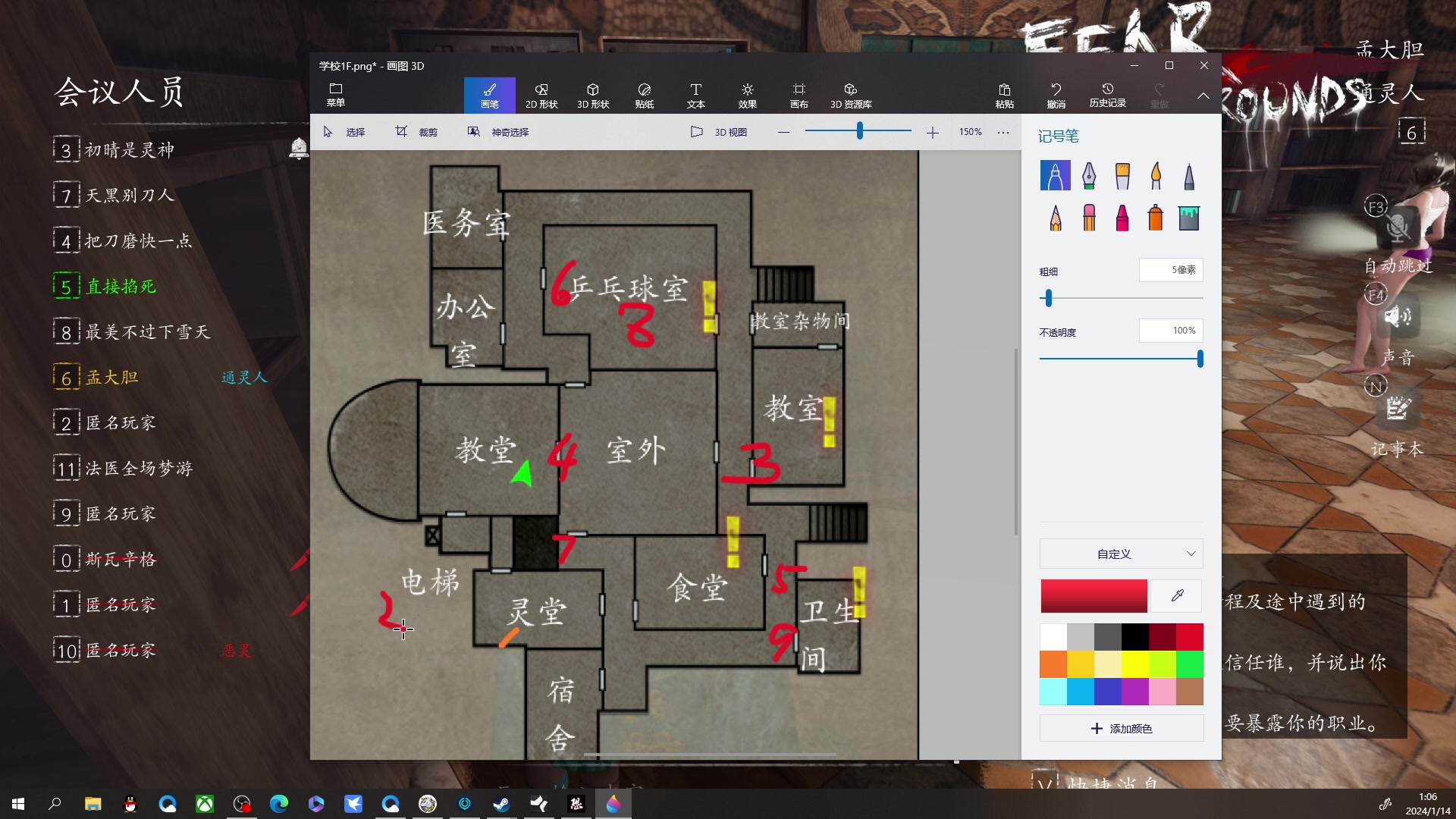Open the game 记事本 notebook icon
The image size is (1456, 819).
point(1398,408)
